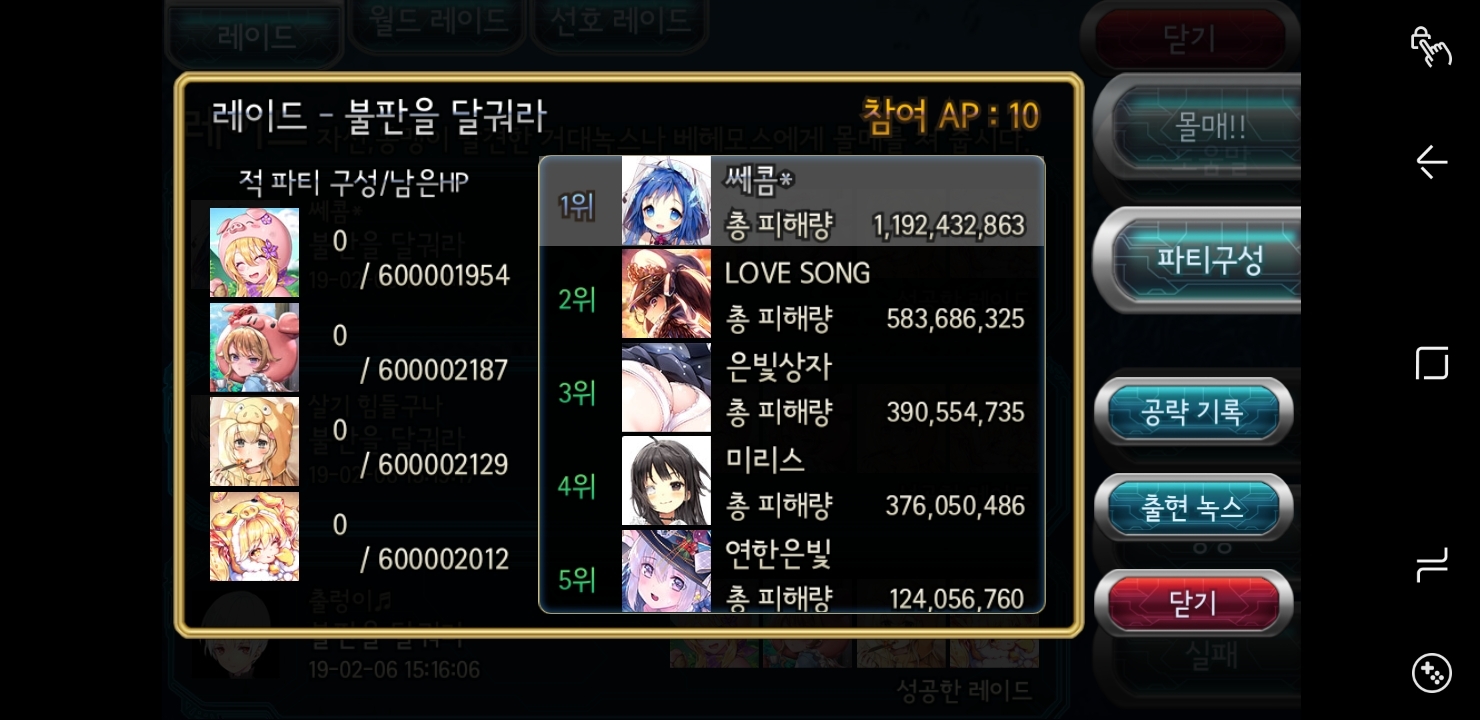
Task: Select the third enemy portrait in yellow pig costume
Action: coord(254,441)
